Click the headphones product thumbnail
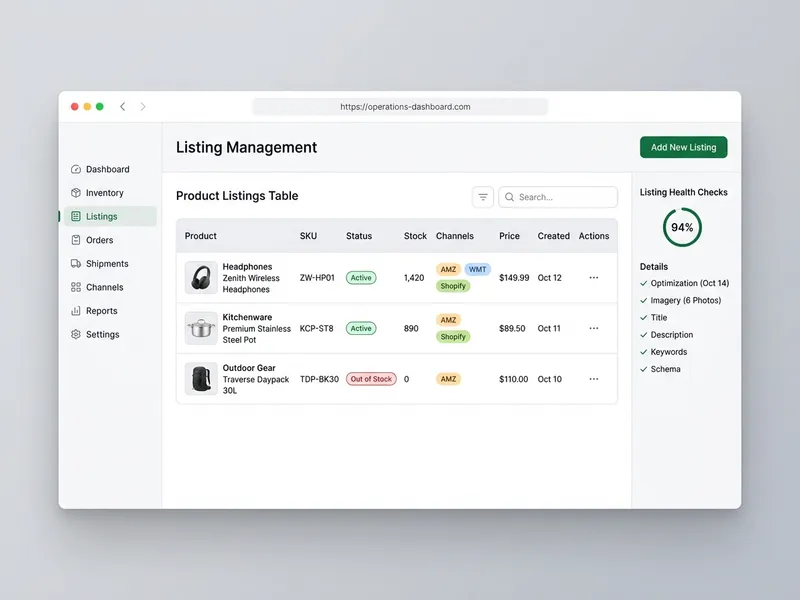800x600 pixels. click(201, 278)
